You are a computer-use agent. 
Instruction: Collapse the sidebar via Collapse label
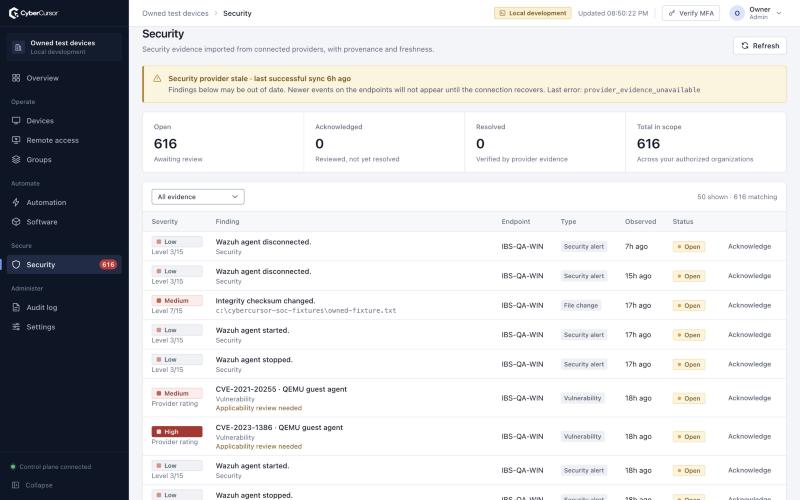pyautogui.click(x=39, y=485)
